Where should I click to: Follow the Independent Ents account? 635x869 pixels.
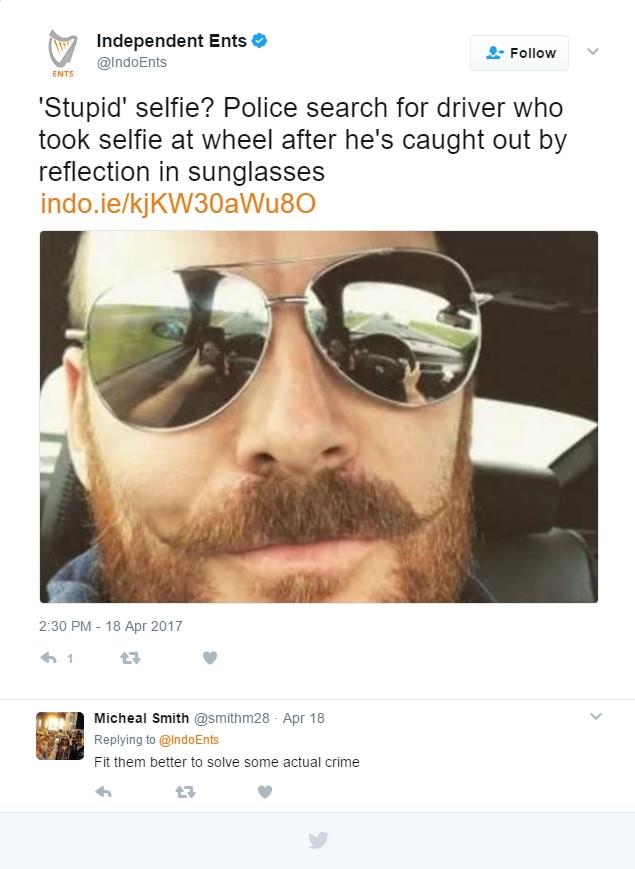519,53
